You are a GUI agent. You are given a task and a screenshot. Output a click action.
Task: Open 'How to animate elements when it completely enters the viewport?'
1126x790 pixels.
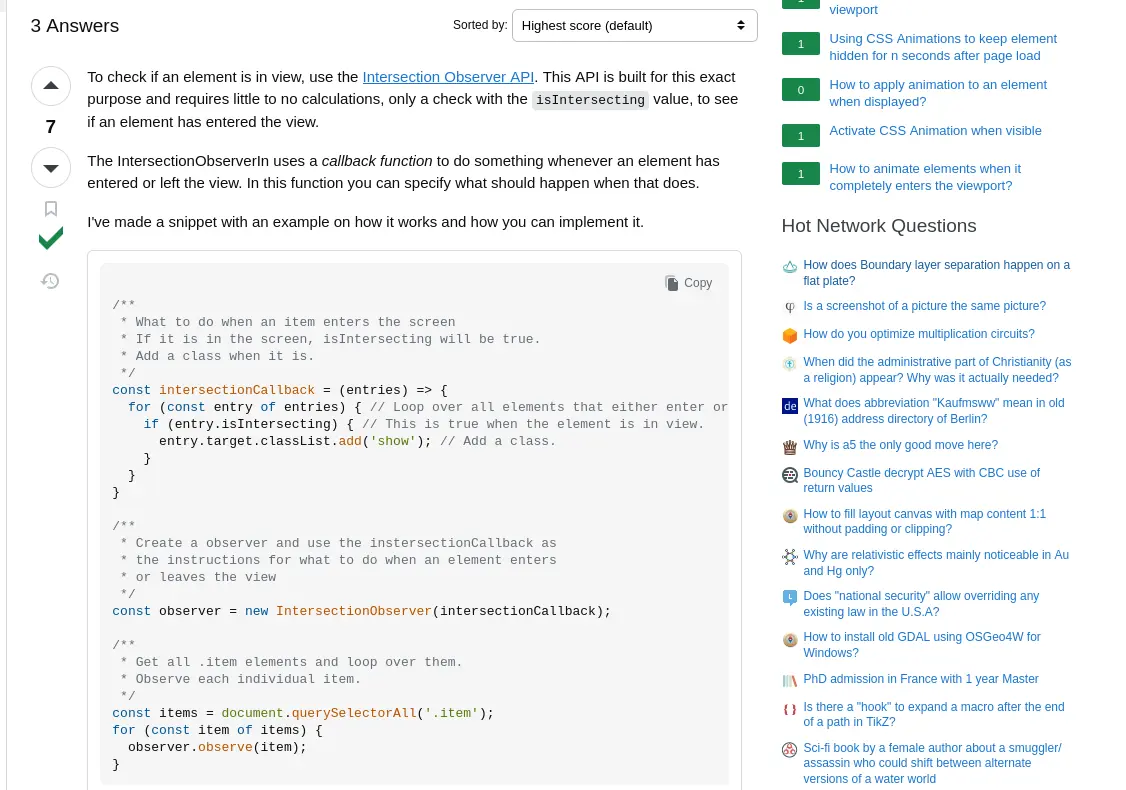924,177
